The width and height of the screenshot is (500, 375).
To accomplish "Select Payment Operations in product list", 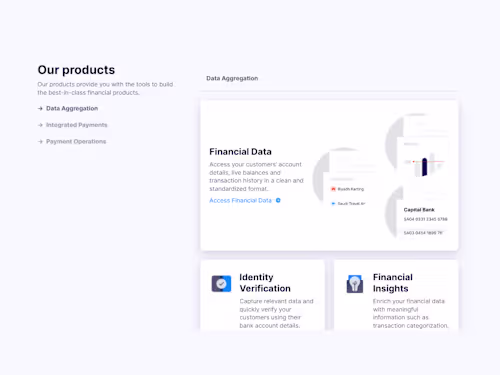I will click(x=76, y=142).
